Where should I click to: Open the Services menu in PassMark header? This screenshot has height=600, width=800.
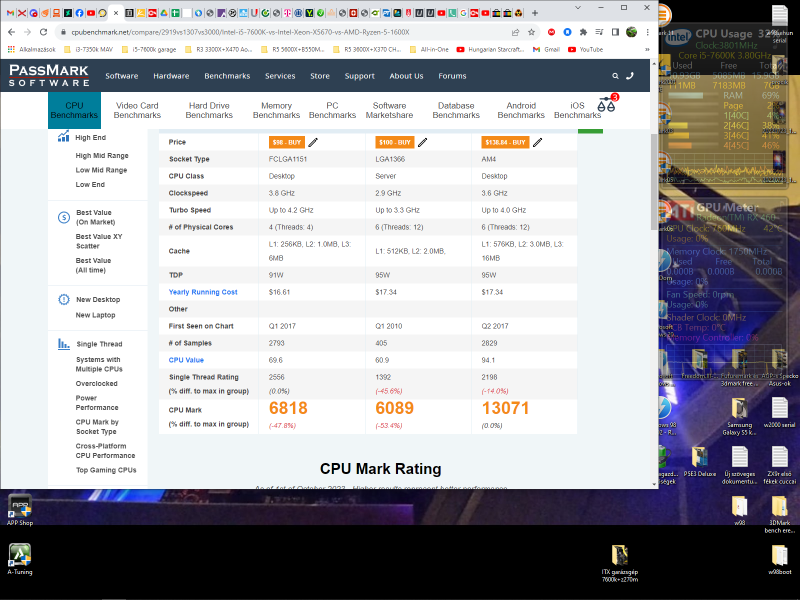280,76
